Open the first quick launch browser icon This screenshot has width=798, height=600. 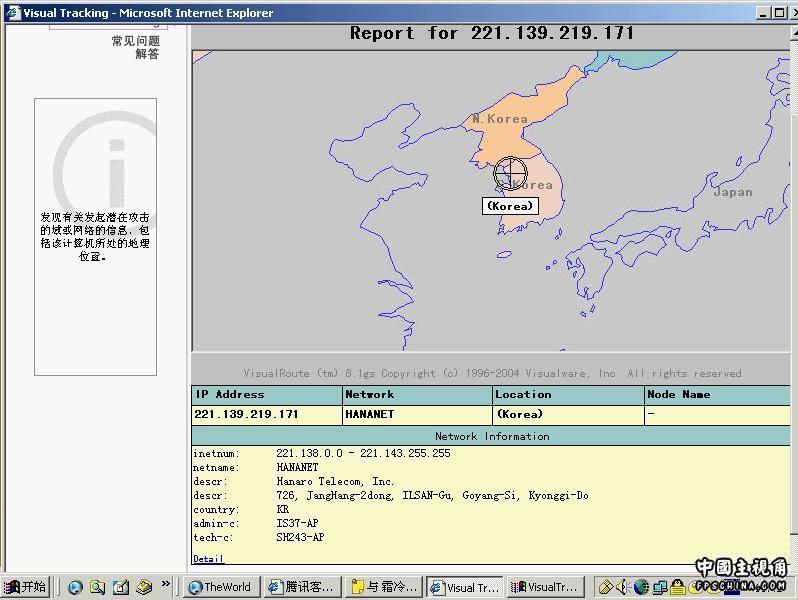coord(75,587)
